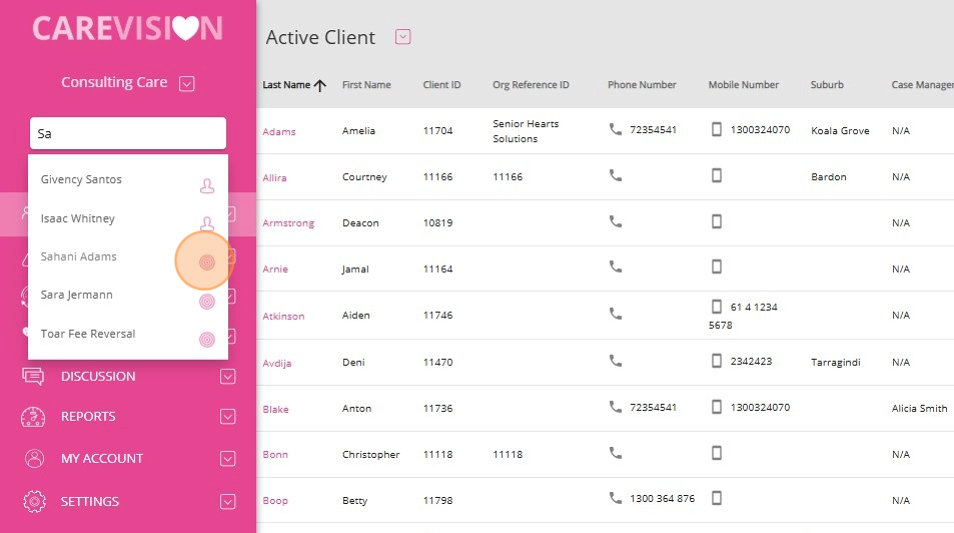Click person icon beside Isaac Whitney
Image resolution: width=954 pixels, height=533 pixels.
207,223
